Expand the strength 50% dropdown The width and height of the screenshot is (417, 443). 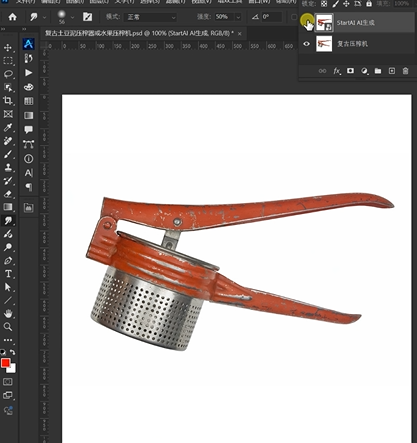[238, 17]
